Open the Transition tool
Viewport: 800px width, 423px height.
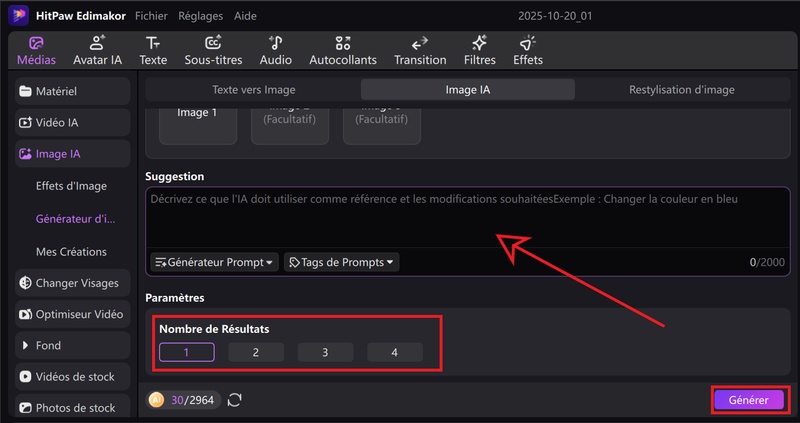pyautogui.click(x=420, y=51)
